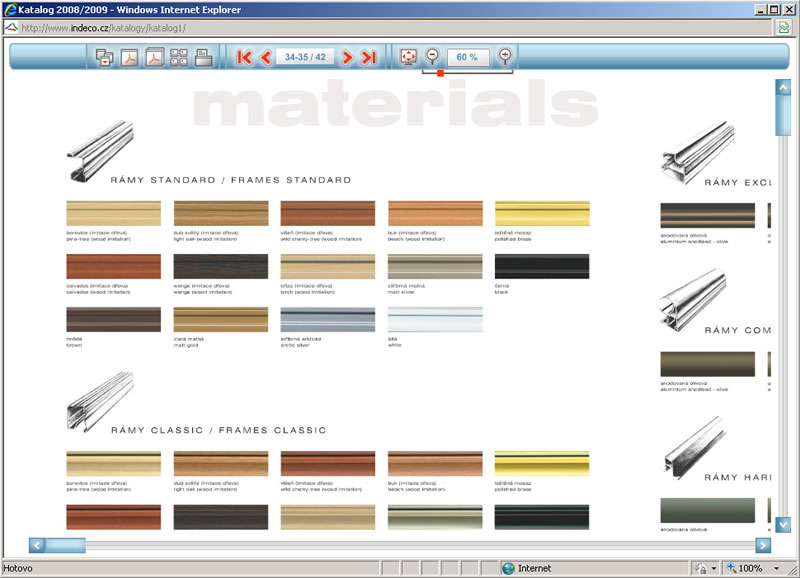Image resolution: width=800 pixels, height=578 pixels.
Task: Click the first PDF document icon
Action: 130,57
